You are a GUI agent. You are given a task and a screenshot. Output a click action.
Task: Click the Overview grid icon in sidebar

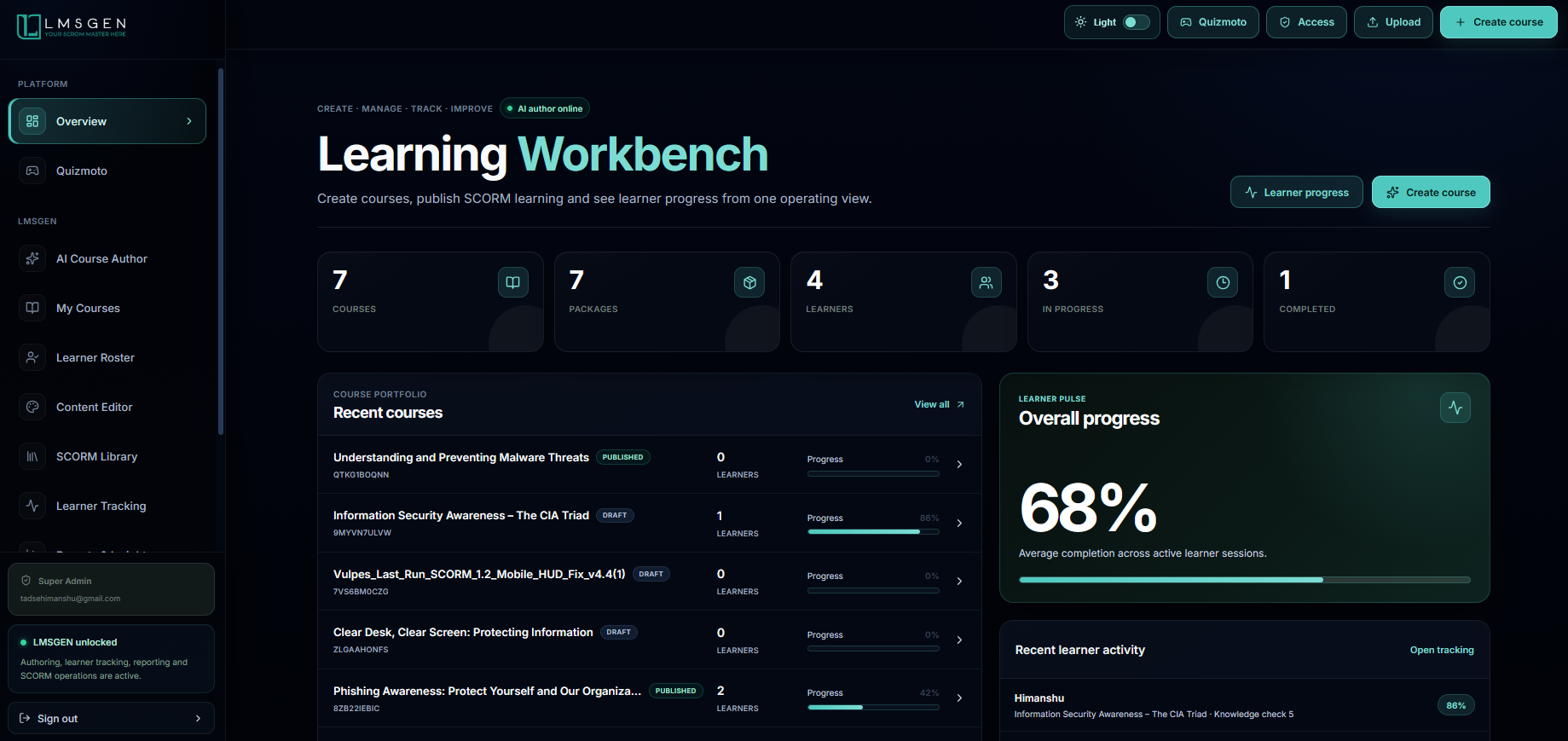point(32,121)
